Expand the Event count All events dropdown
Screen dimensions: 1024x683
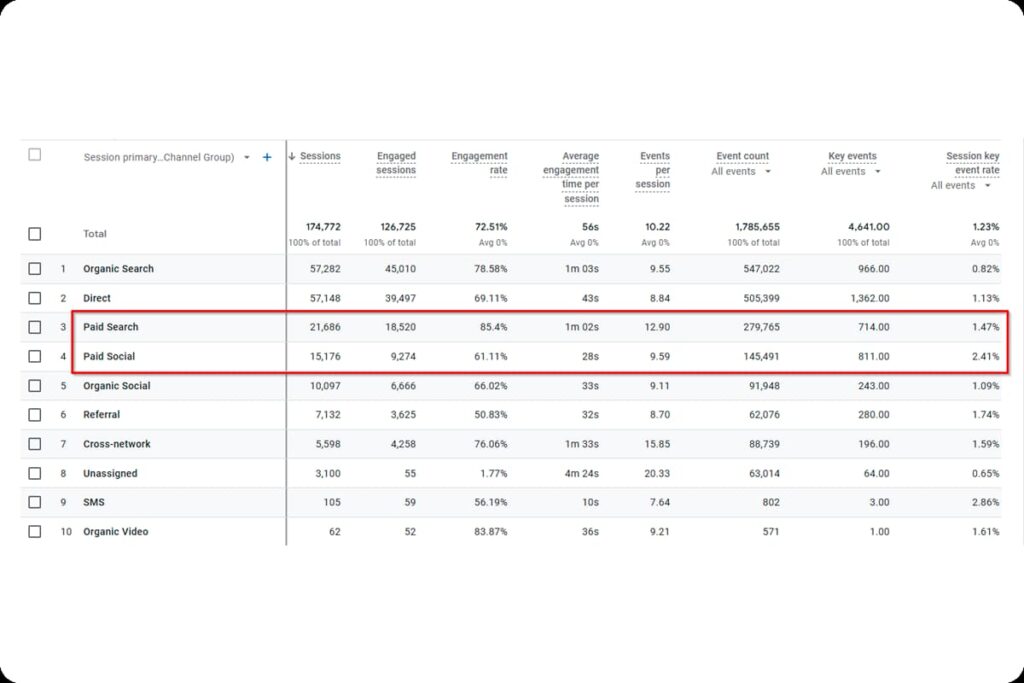point(767,171)
